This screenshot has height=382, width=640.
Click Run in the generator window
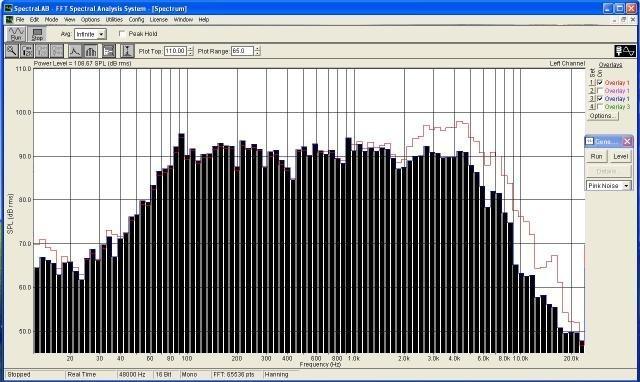pyautogui.click(x=596, y=156)
